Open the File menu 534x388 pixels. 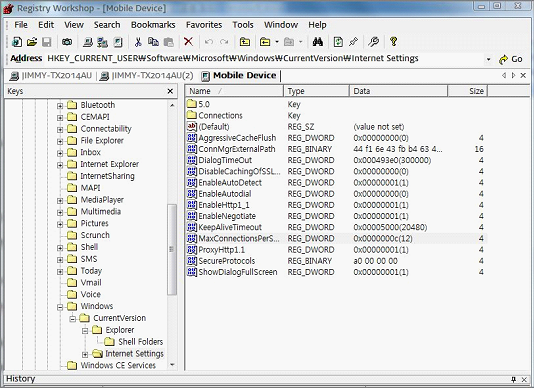(21, 25)
